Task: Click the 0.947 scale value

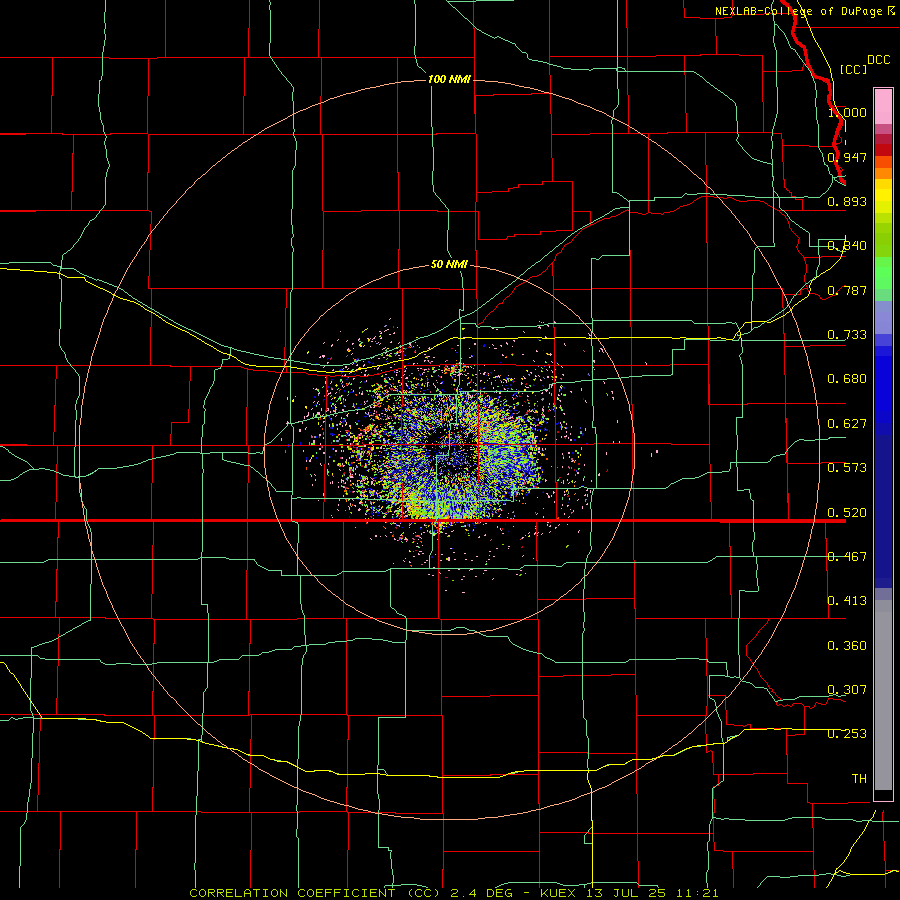Action: tap(847, 157)
